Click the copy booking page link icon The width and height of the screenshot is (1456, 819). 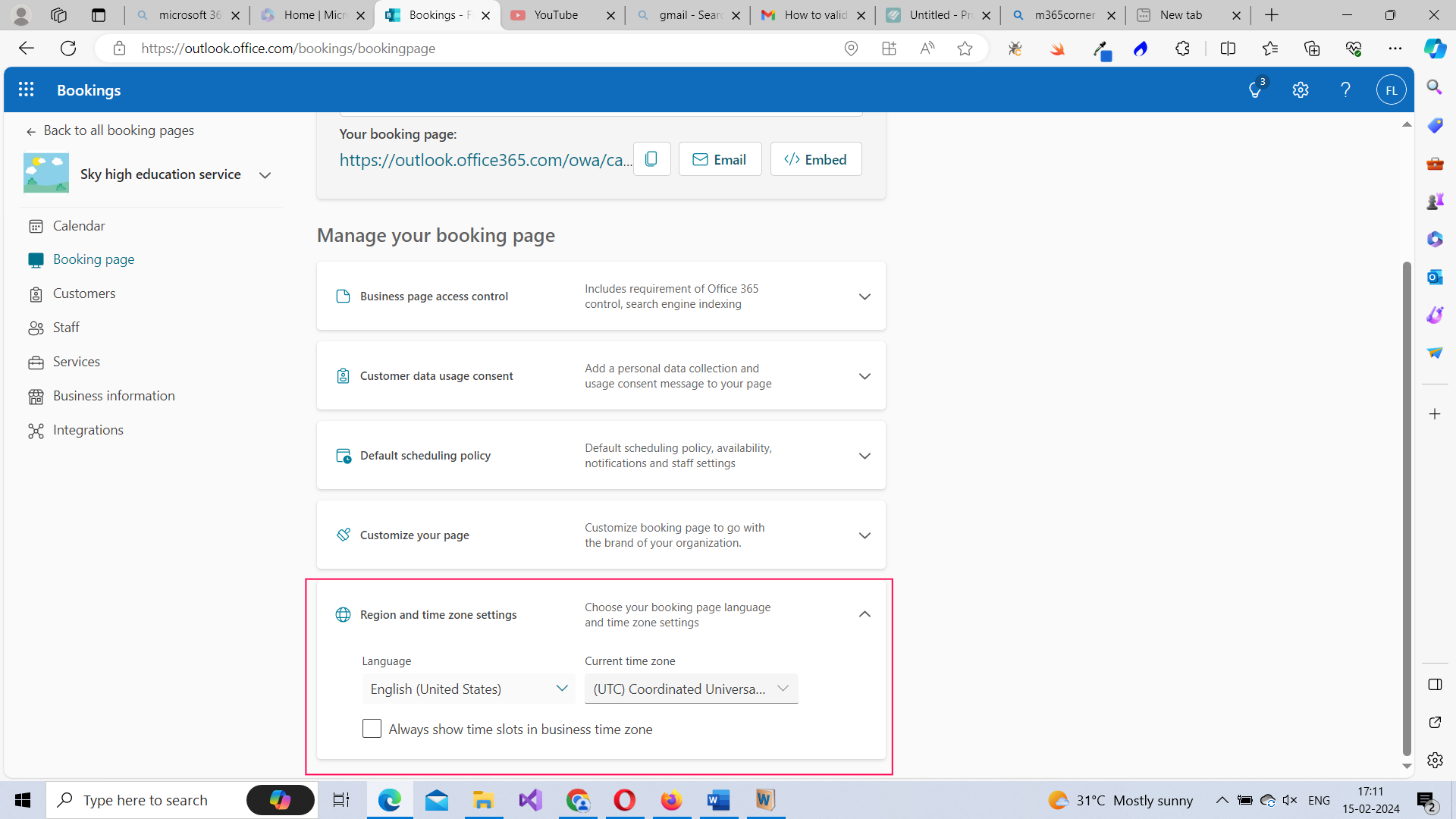[651, 159]
